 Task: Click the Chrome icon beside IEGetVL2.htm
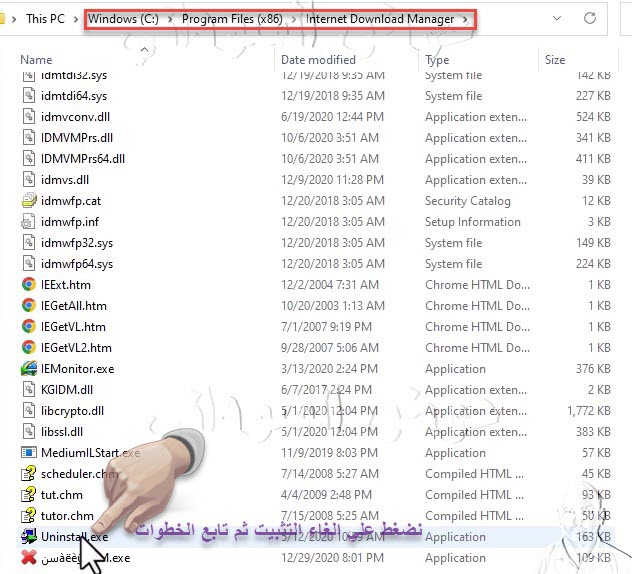(29, 347)
